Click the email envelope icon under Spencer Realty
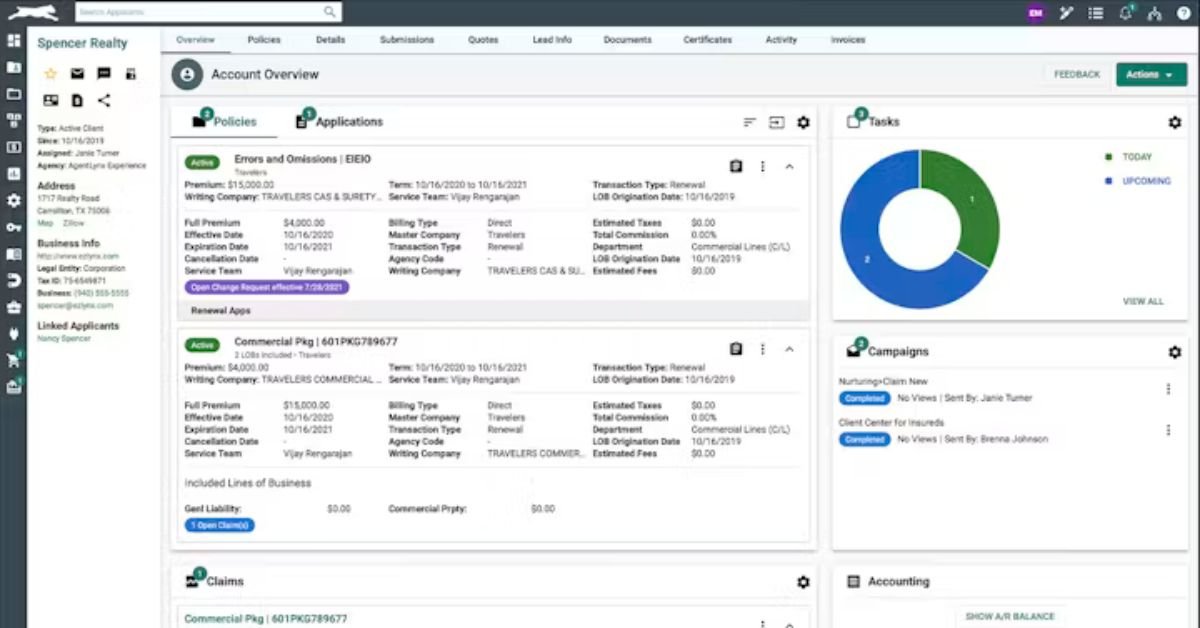Viewport: 1200px width, 628px height. (77, 74)
